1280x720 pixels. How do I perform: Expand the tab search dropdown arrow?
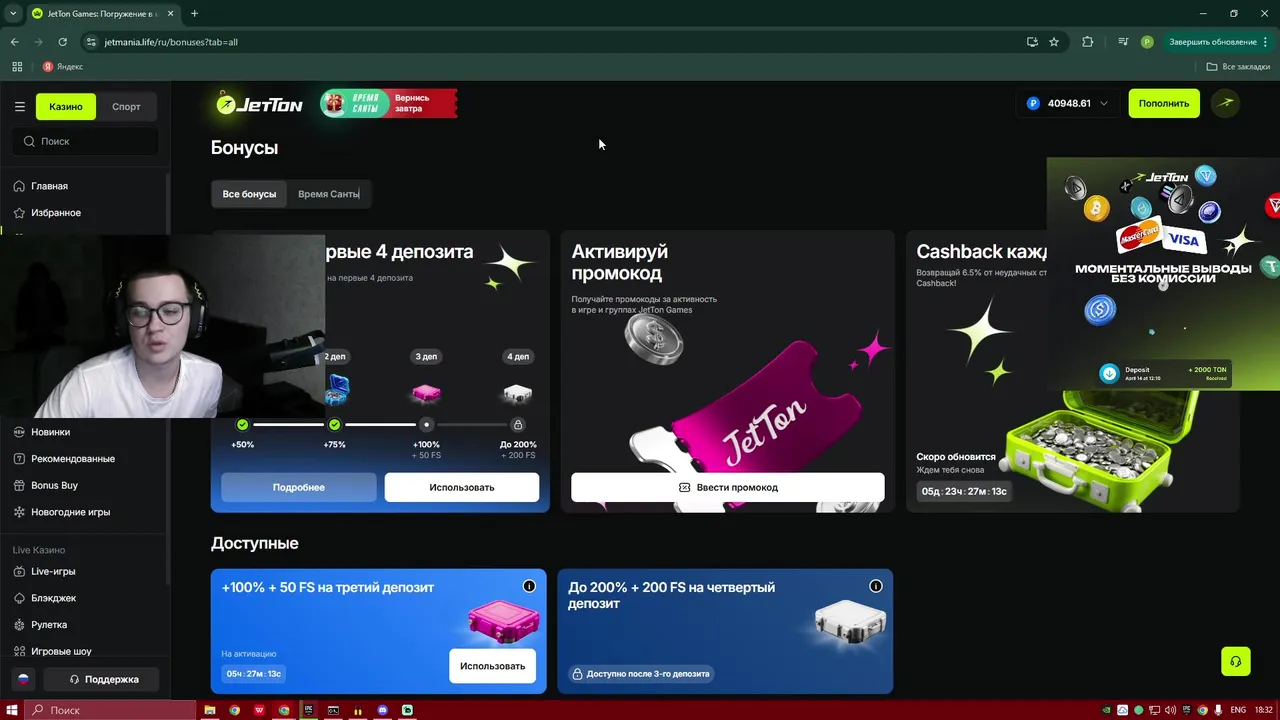(12, 13)
